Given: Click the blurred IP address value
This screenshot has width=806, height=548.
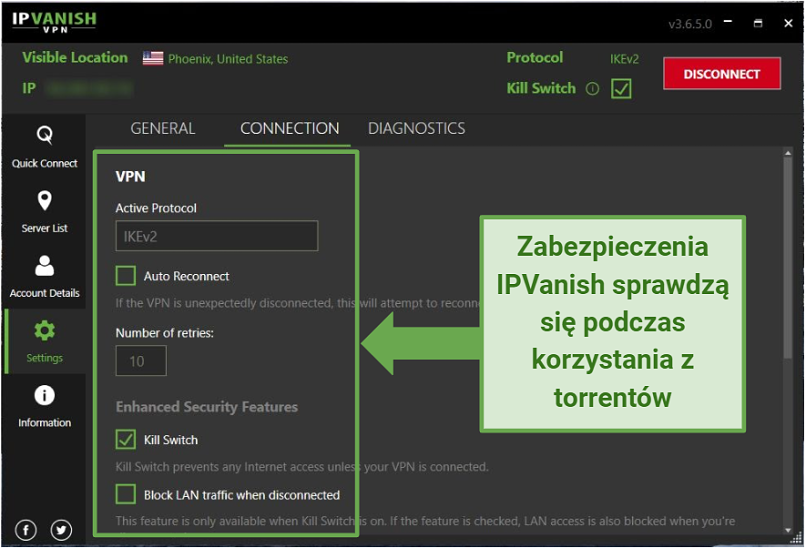Looking at the screenshot, I should coord(89,89).
